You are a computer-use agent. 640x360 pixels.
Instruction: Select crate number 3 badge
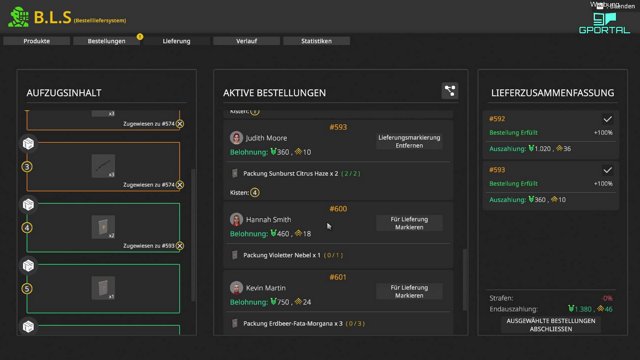27,167
